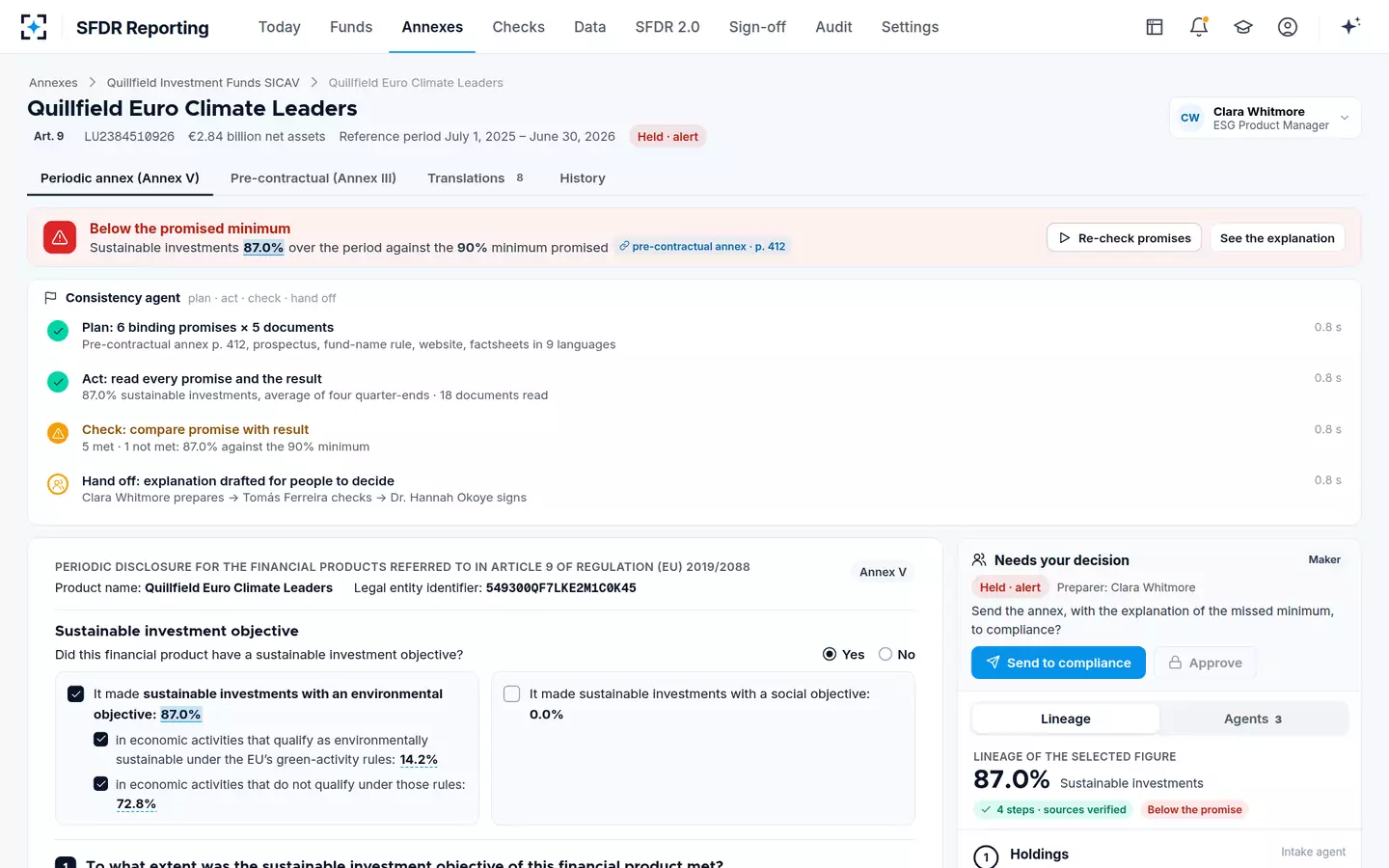The height and width of the screenshot is (868, 1389).
Task: Click the 87.0% figure in the alert banner
Action: click(x=263, y=248)
